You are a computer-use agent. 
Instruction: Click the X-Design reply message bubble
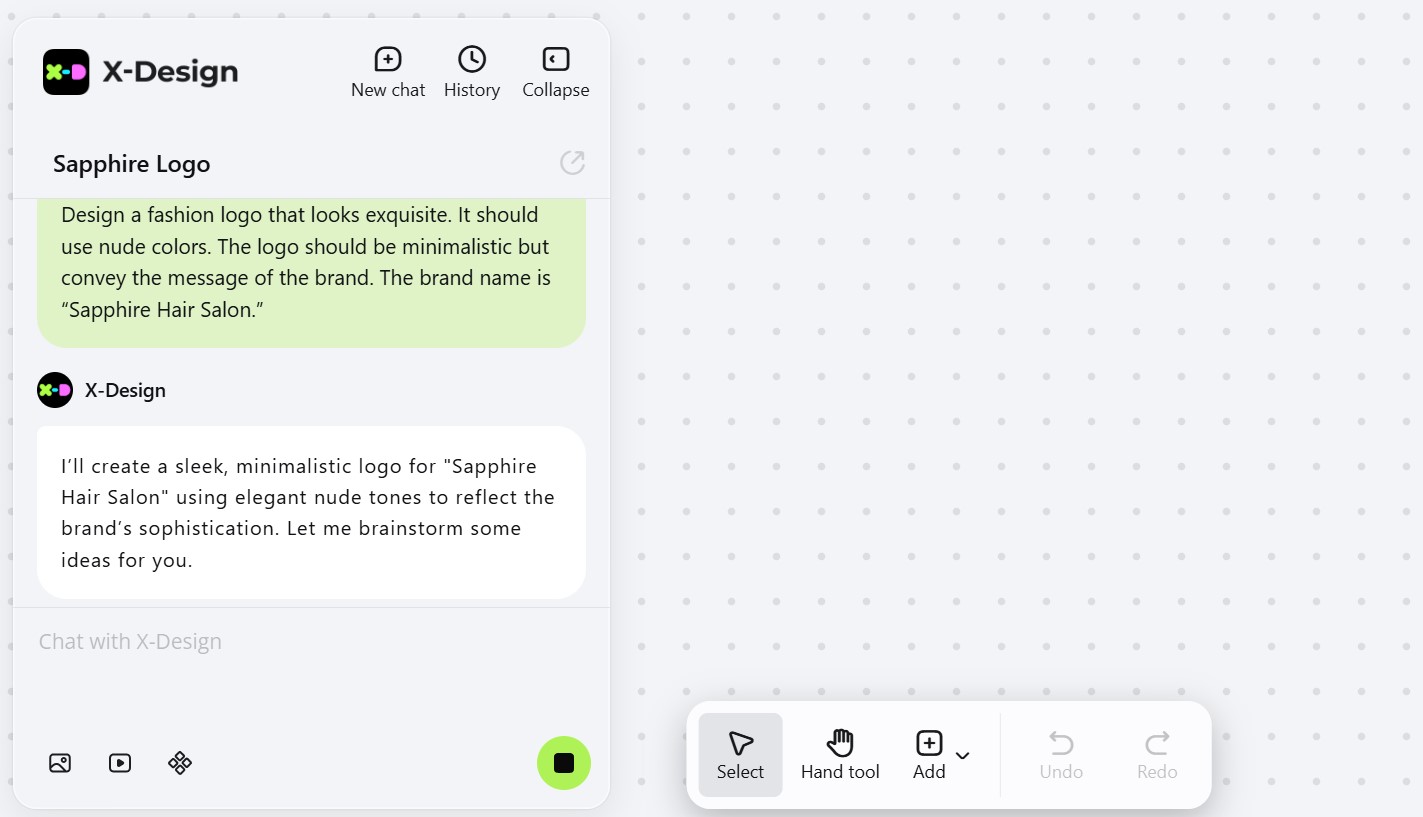[311, 513]
